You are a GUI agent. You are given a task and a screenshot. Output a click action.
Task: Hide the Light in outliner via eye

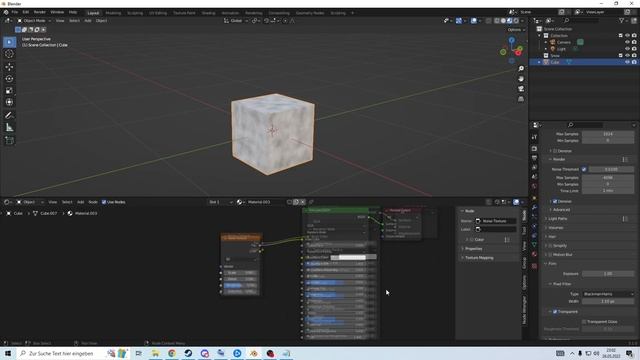(x=627, y=49)
